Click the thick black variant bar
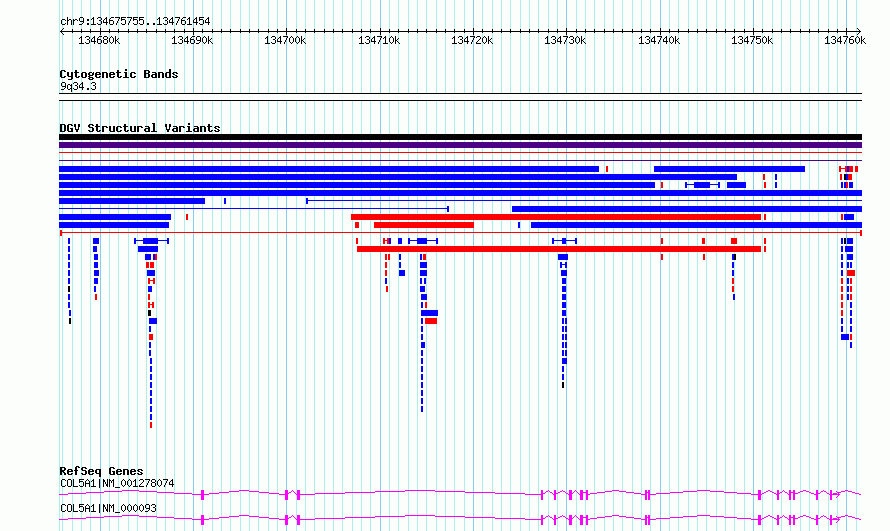Image resolution: width=890 pixels, height=531 pixels. (460, 137)
